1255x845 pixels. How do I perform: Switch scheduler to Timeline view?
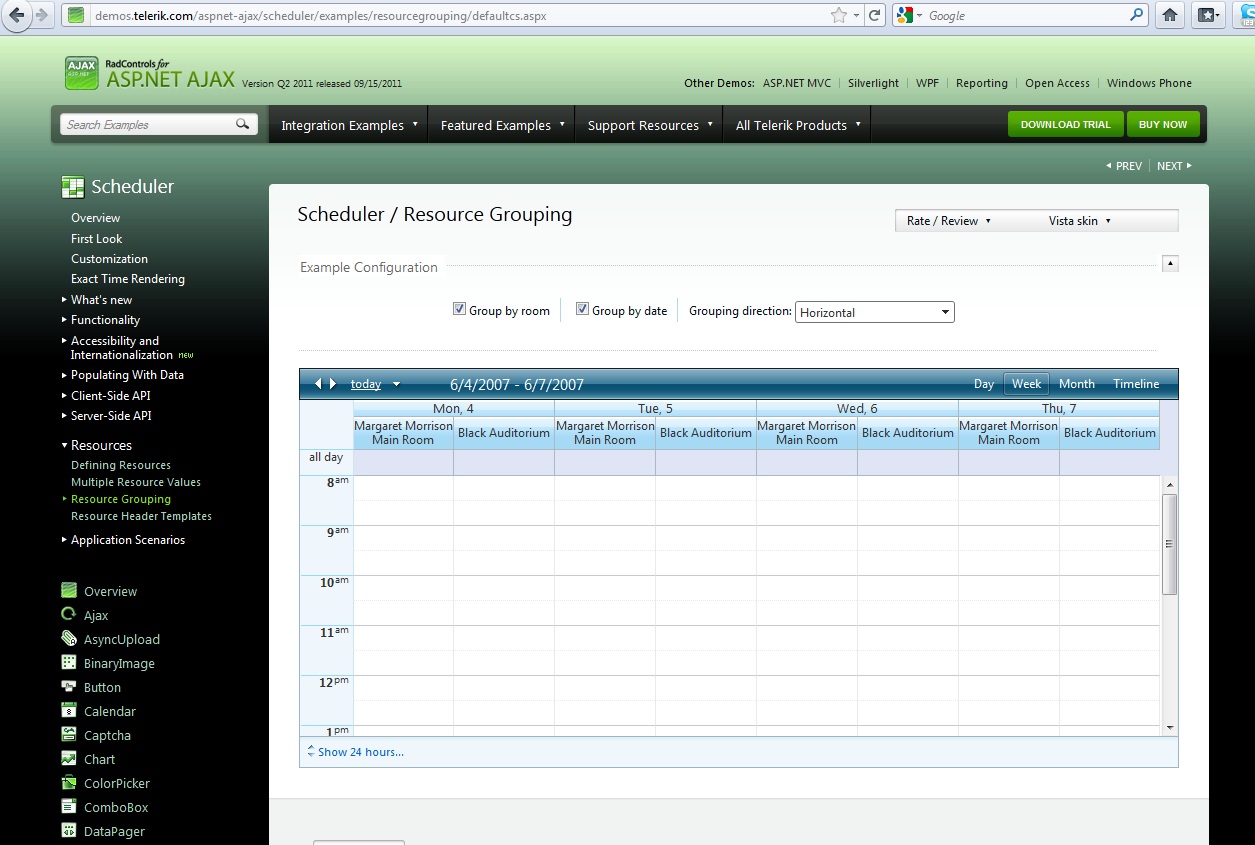coord(1136,384)
